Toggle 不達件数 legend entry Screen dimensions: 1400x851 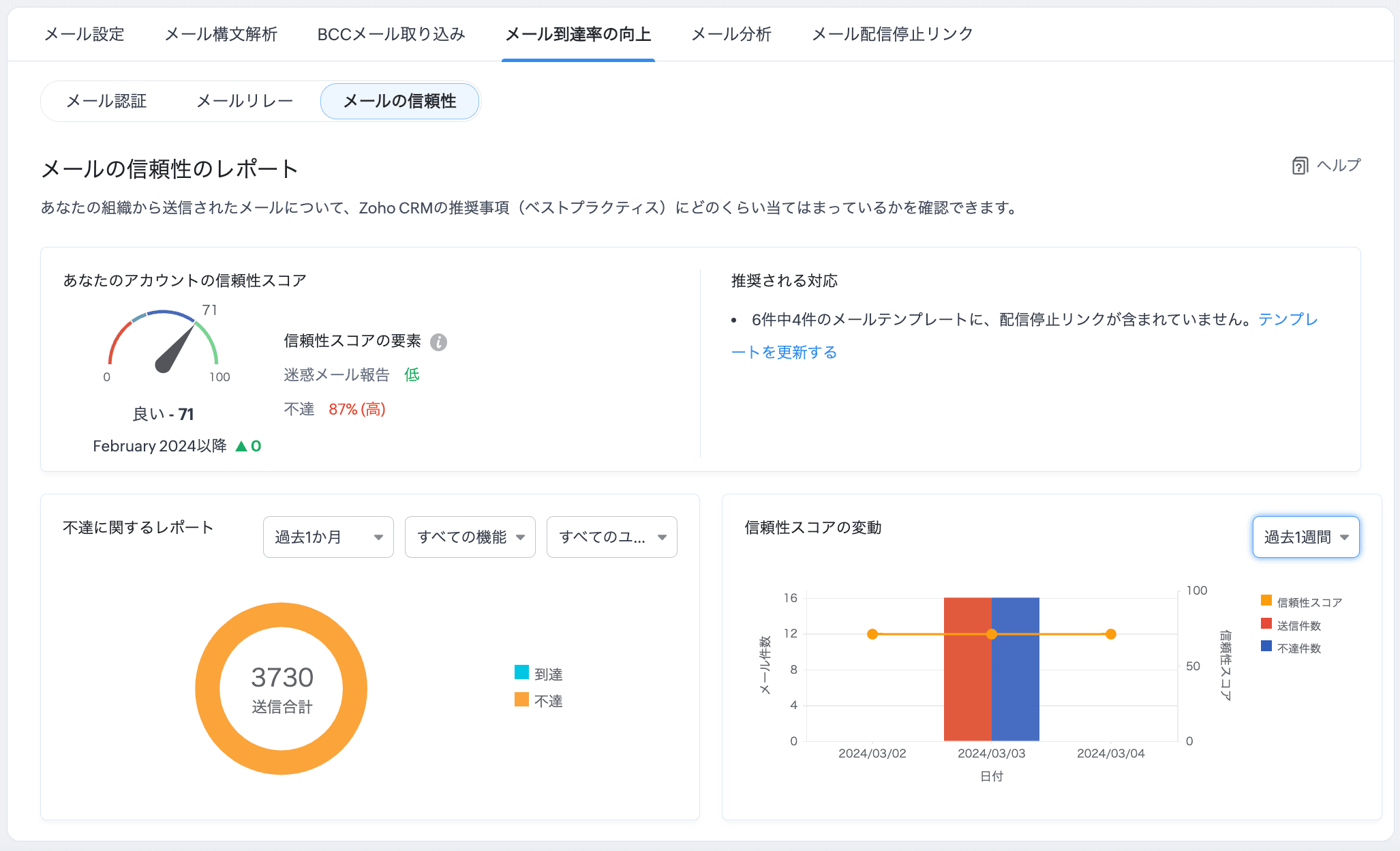(1291, 648)
